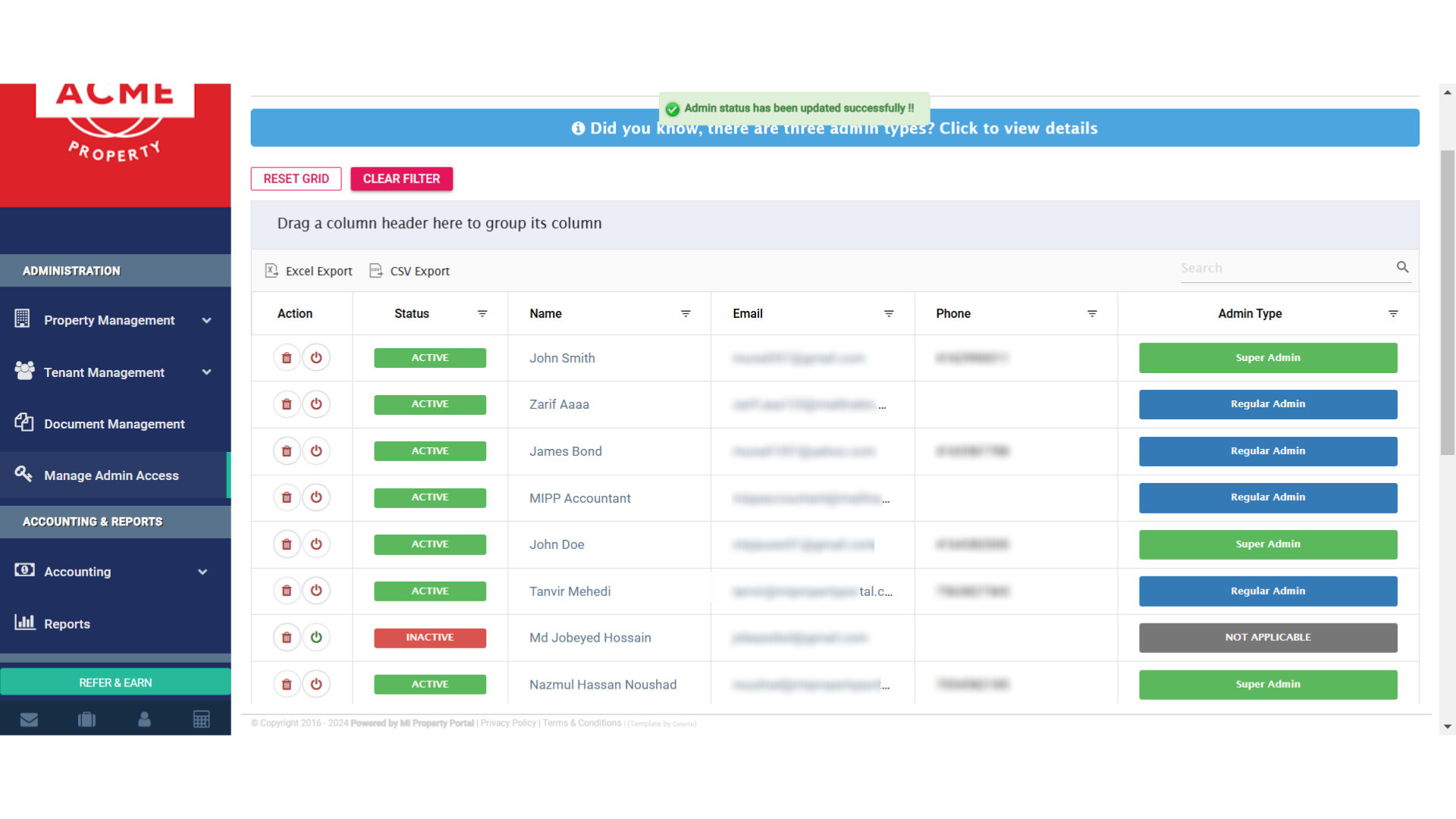
Task: Click the scrollbar up arrow
Action: [x=1448, y=93]
